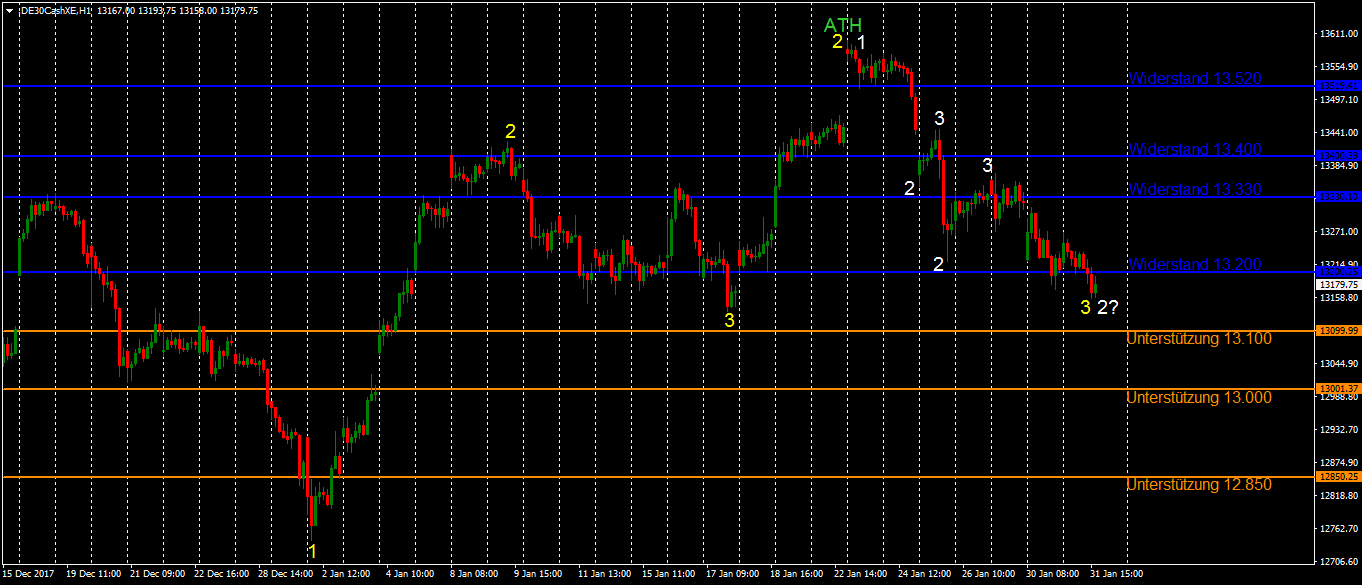1362x585 pixels.
Task: Click the 11 Jan 13:00 time label
Action: click(x=606, y=576)
